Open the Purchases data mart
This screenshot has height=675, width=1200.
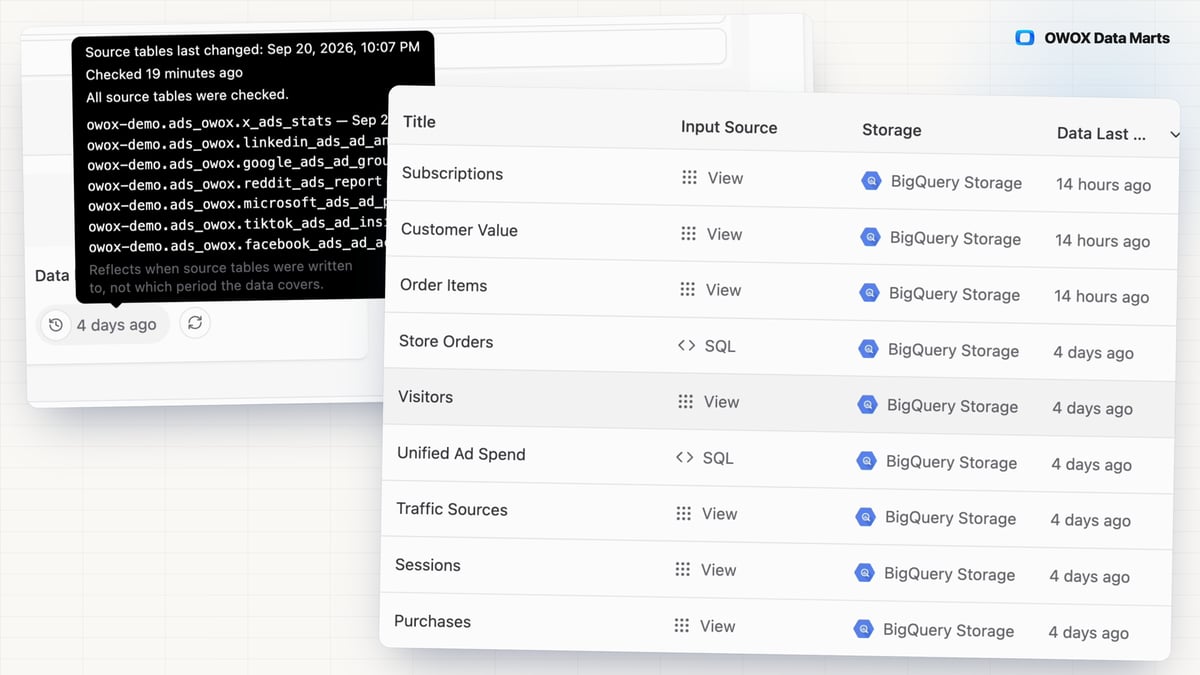pyautogui.click(x=432, y=621)
